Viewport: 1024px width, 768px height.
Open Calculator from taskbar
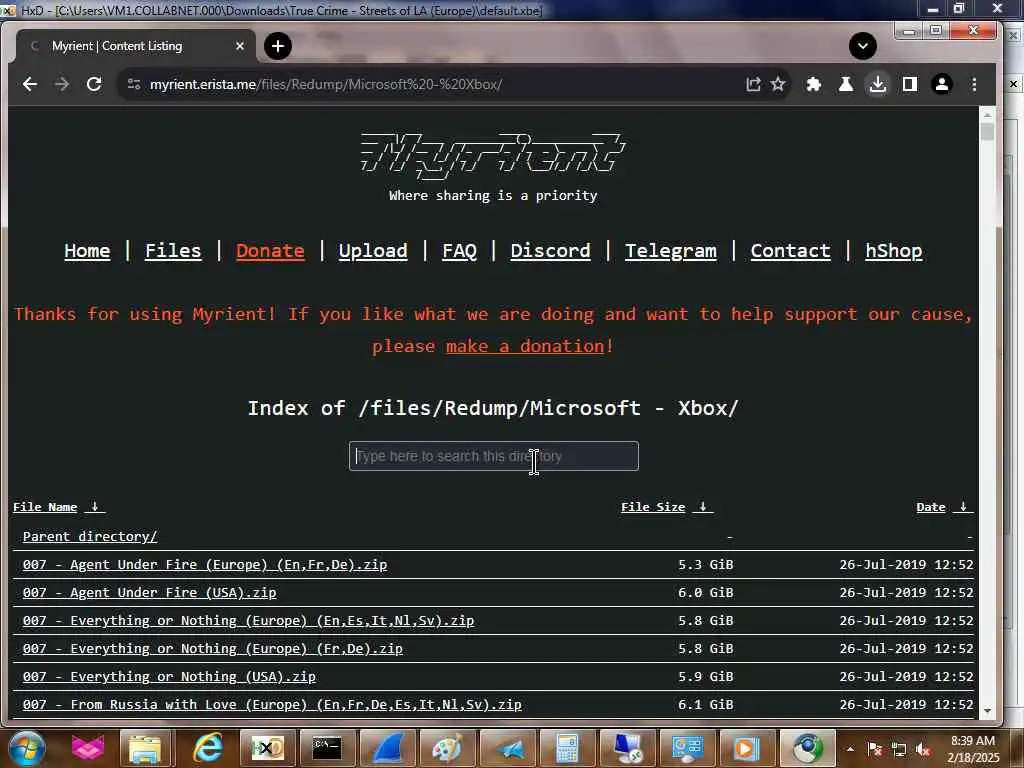(567, 748)
